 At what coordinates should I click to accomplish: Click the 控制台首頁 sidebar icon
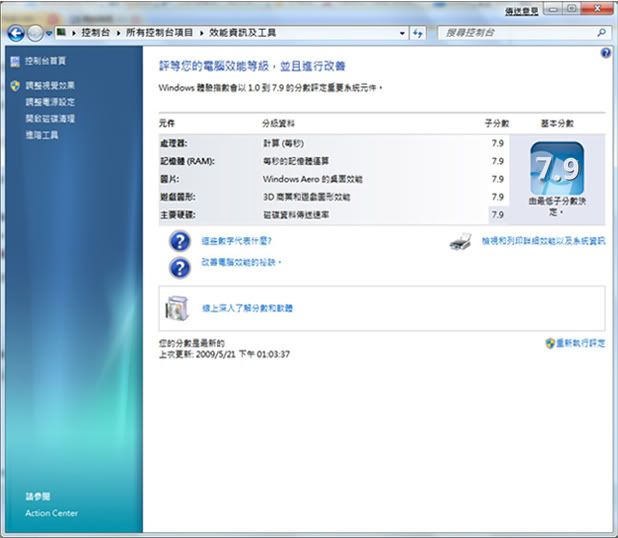pos(15,61)
